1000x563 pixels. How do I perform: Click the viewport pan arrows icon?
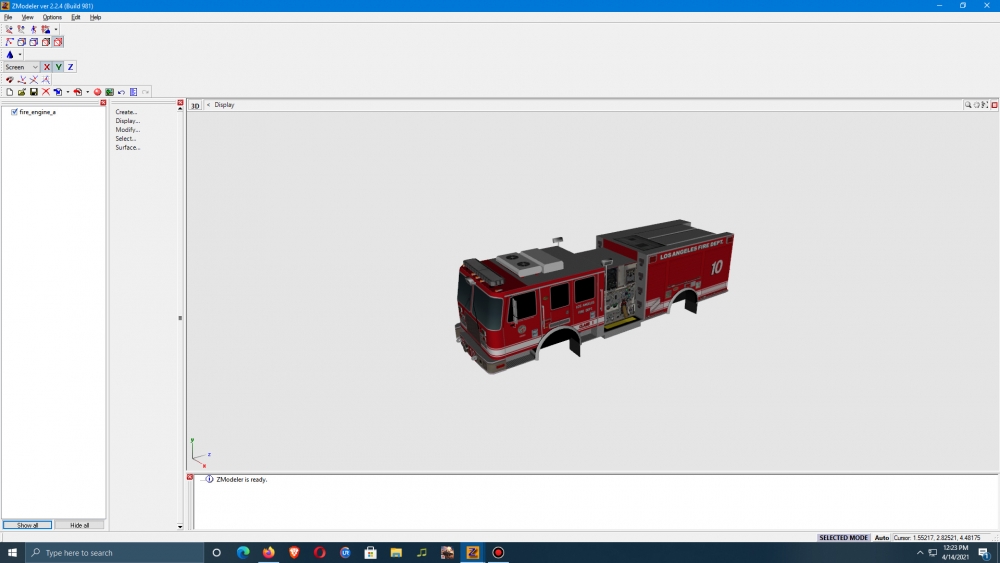click(x=985, y=105)
